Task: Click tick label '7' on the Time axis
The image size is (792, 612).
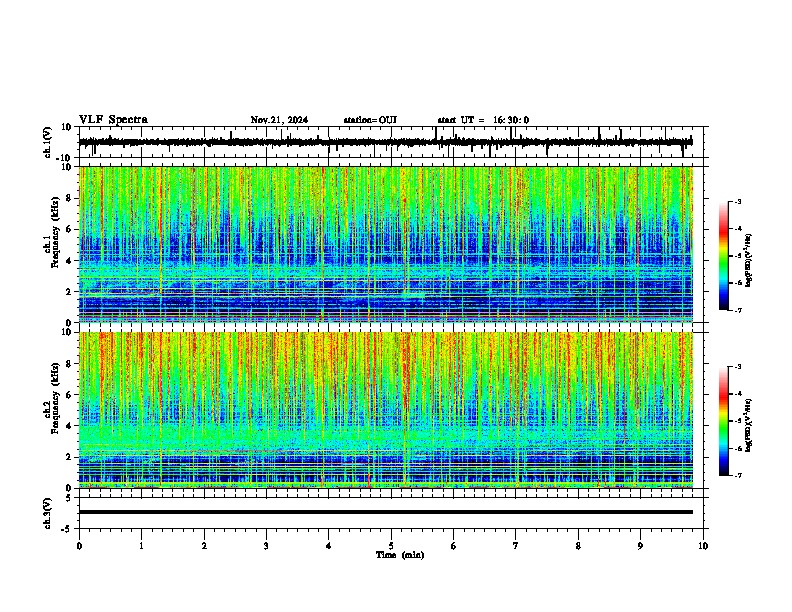Action: pyautogui.click(x=516, y=546)
